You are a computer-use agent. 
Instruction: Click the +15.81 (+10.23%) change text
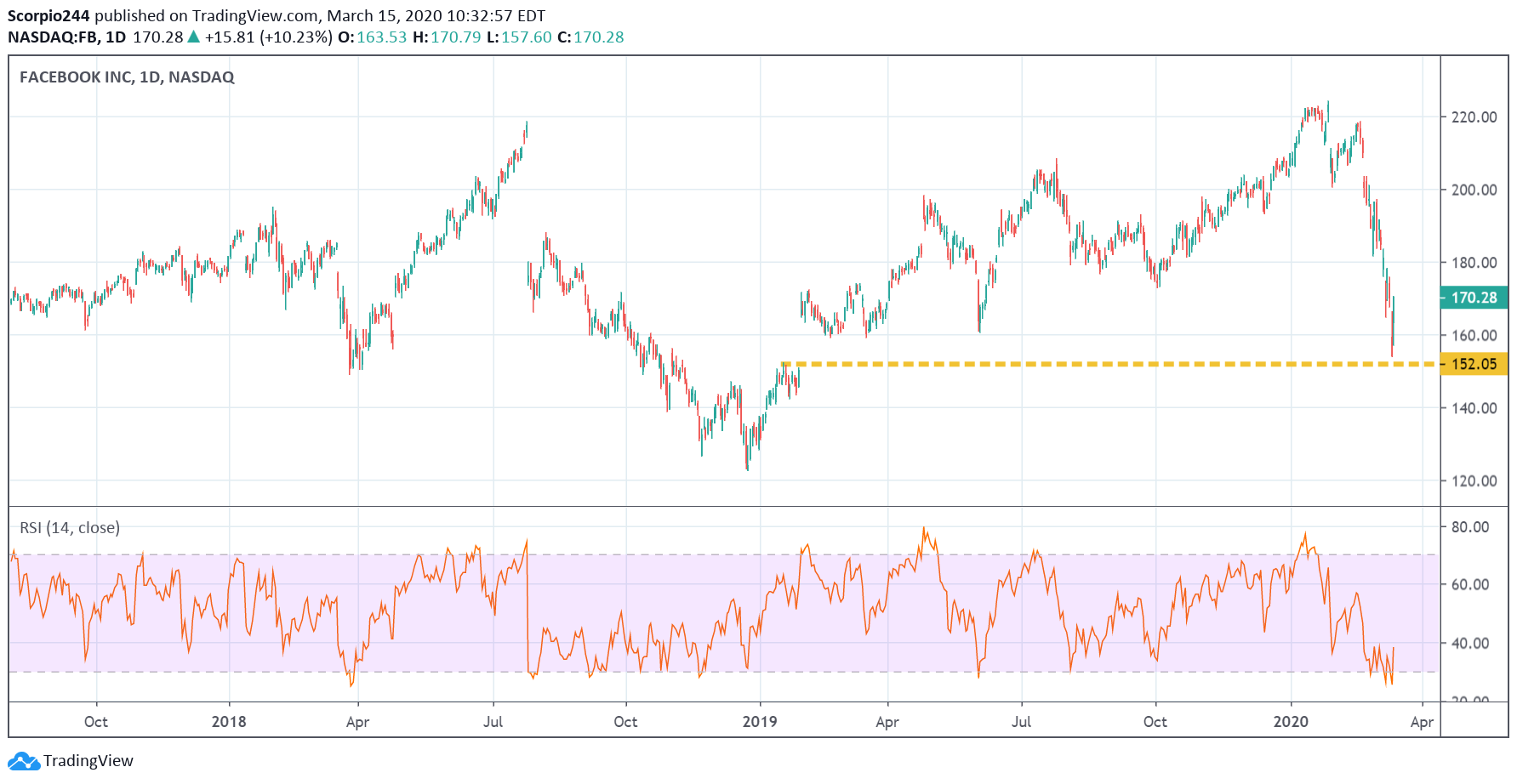coord(268,37)
